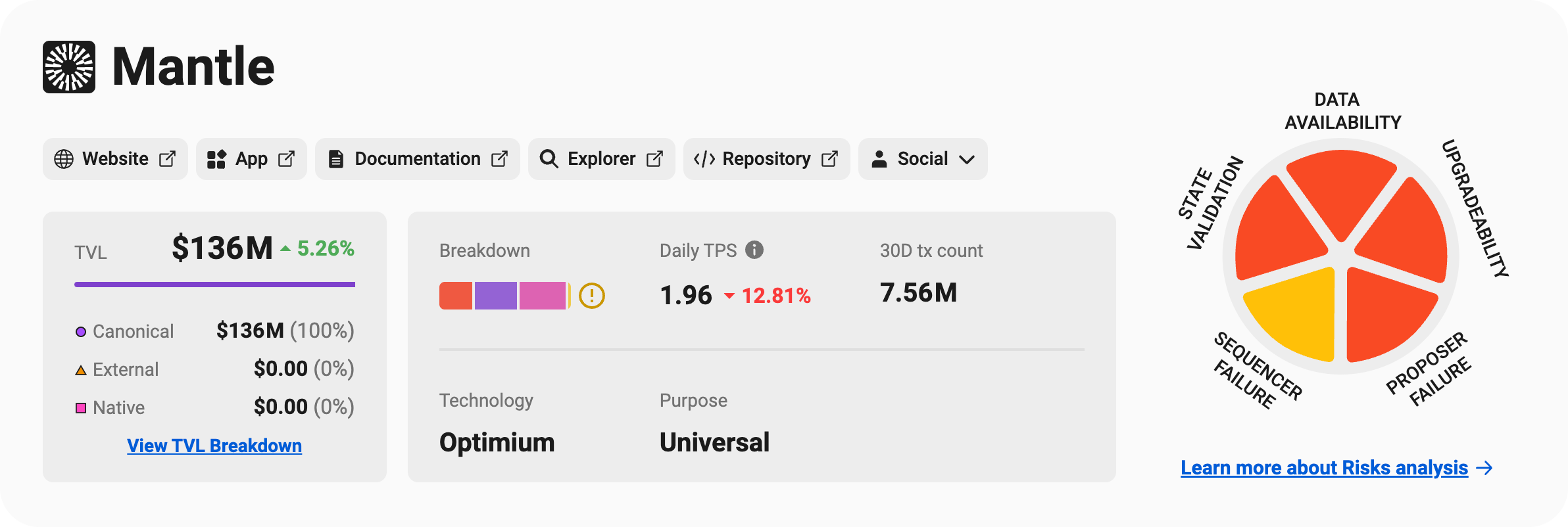Click the App grid icon
The image size is (1568, 527).
click(216, 159)
